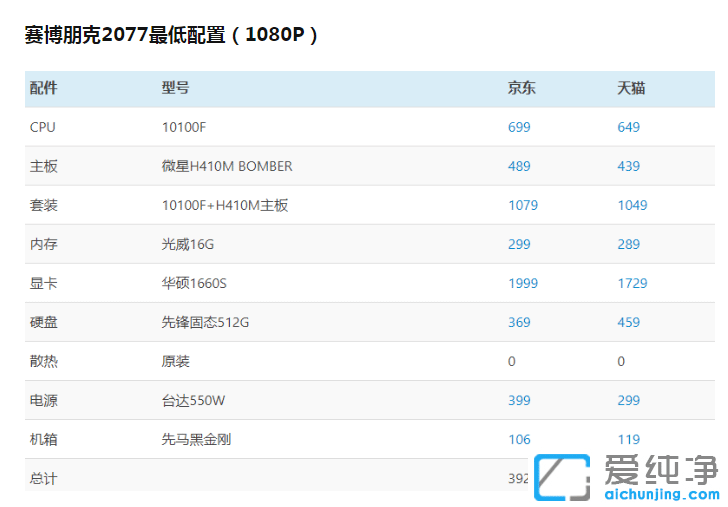728x507 pixels.
Task: Click 天猫 price 119 for 先马黑金刚 case
Action: 628,439
